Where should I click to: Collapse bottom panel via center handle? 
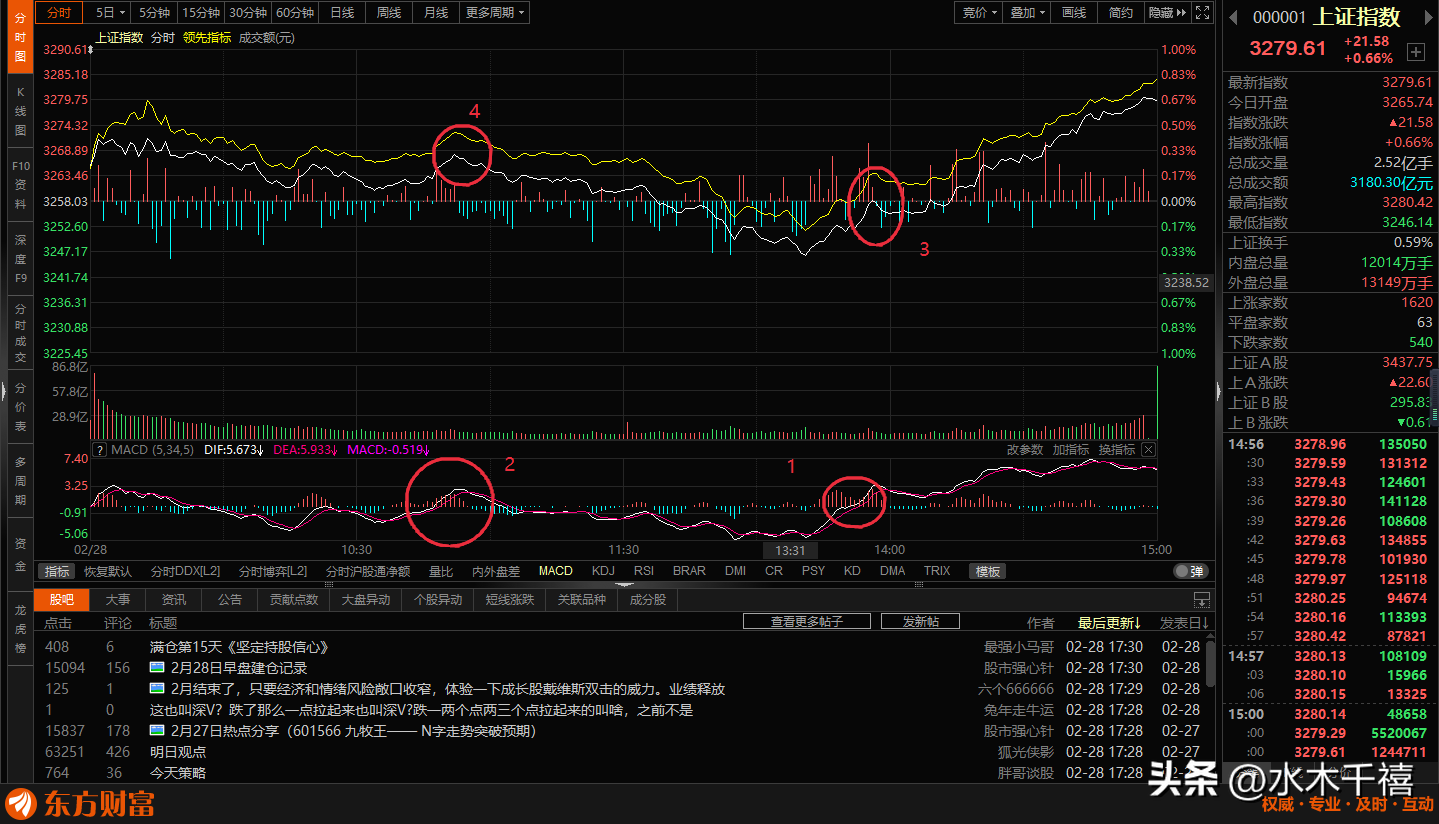pyautogui.click(x=624, y=585)
